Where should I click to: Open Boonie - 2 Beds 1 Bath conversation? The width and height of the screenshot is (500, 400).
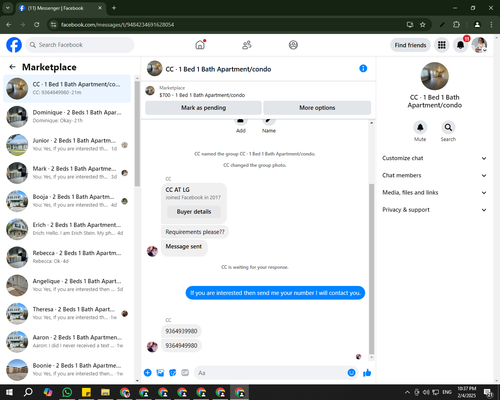click(68, 370)
